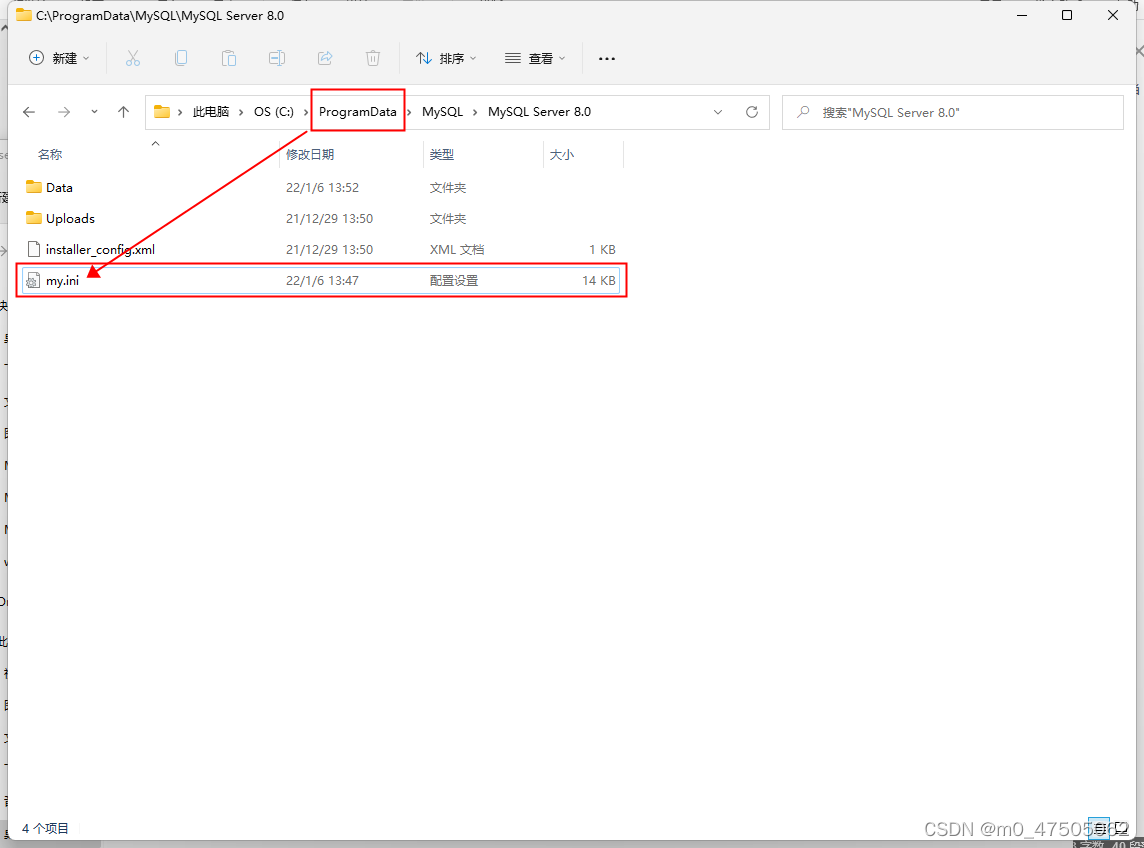1144x848 pixels.
Task: Click the search box for MySQL Server 8.0
Action: [x=952, y=112]
